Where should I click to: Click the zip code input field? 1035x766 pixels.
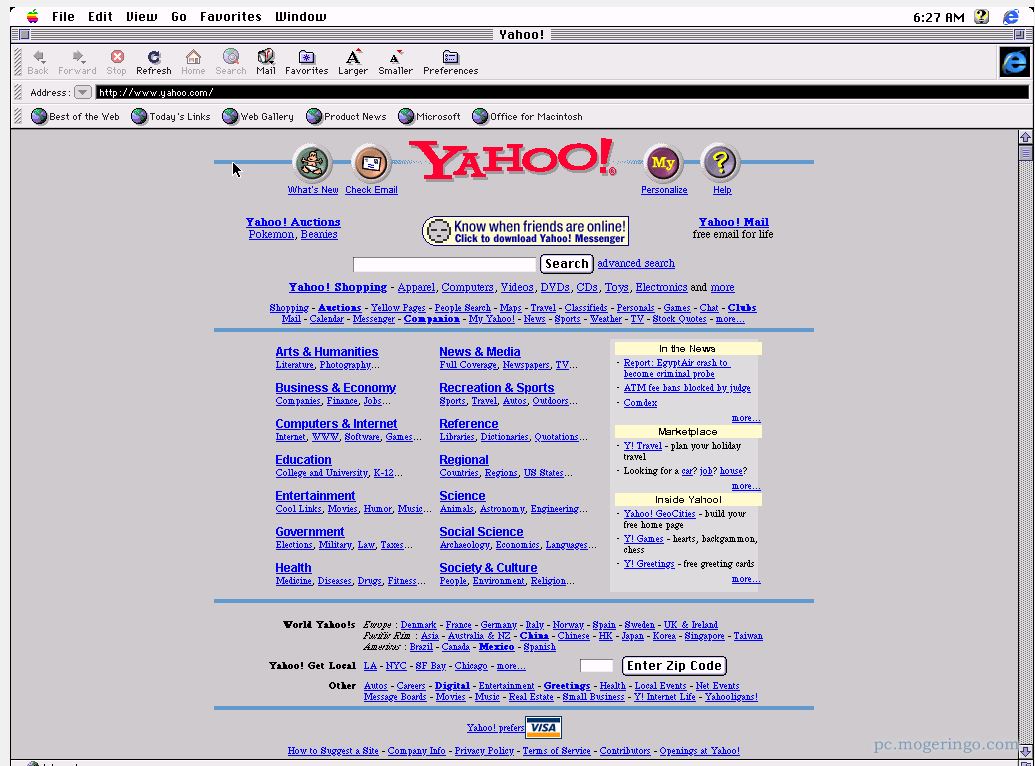coord(597,666)
